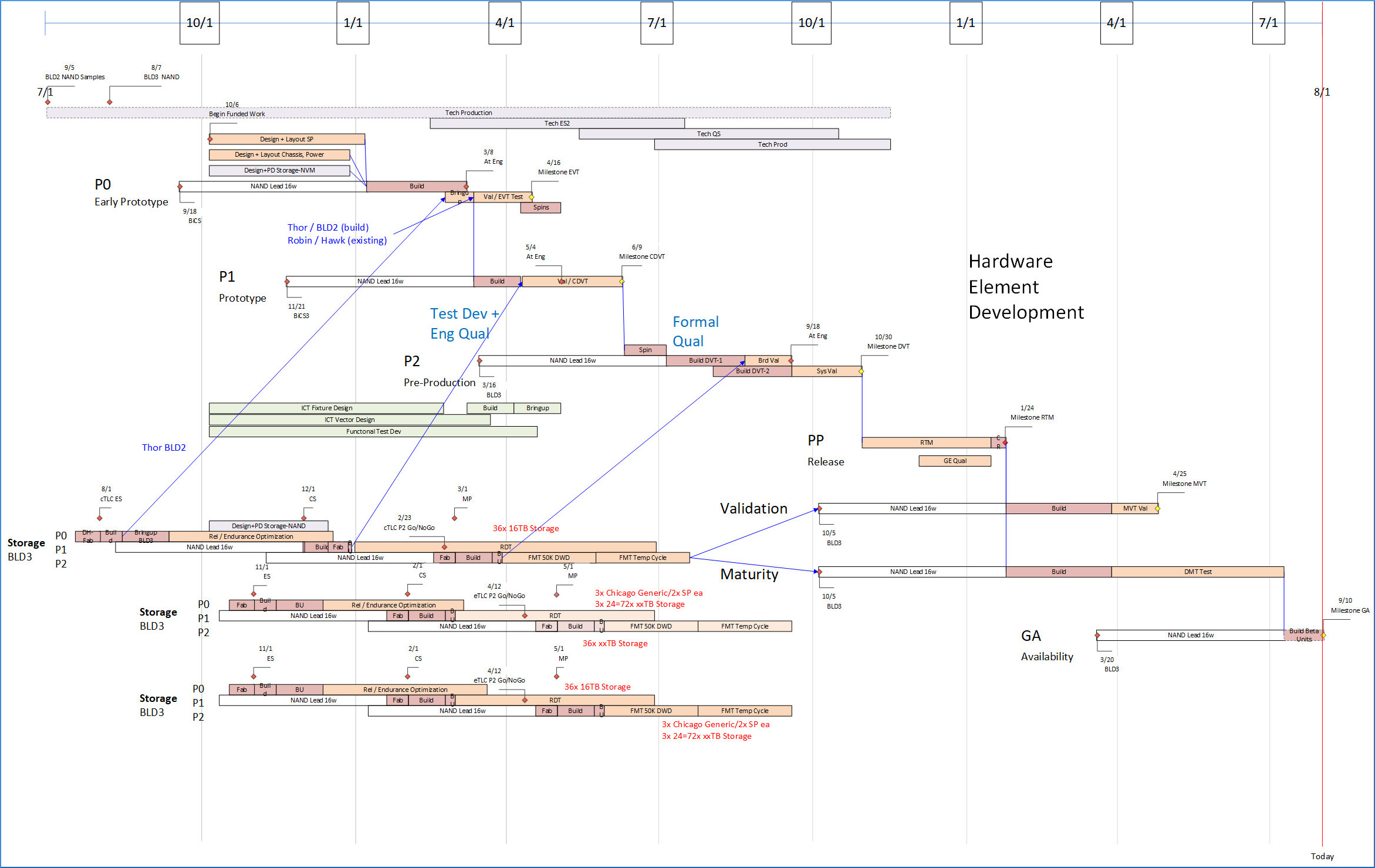Click the Build Beta Units bar

tap(1303, 635)
